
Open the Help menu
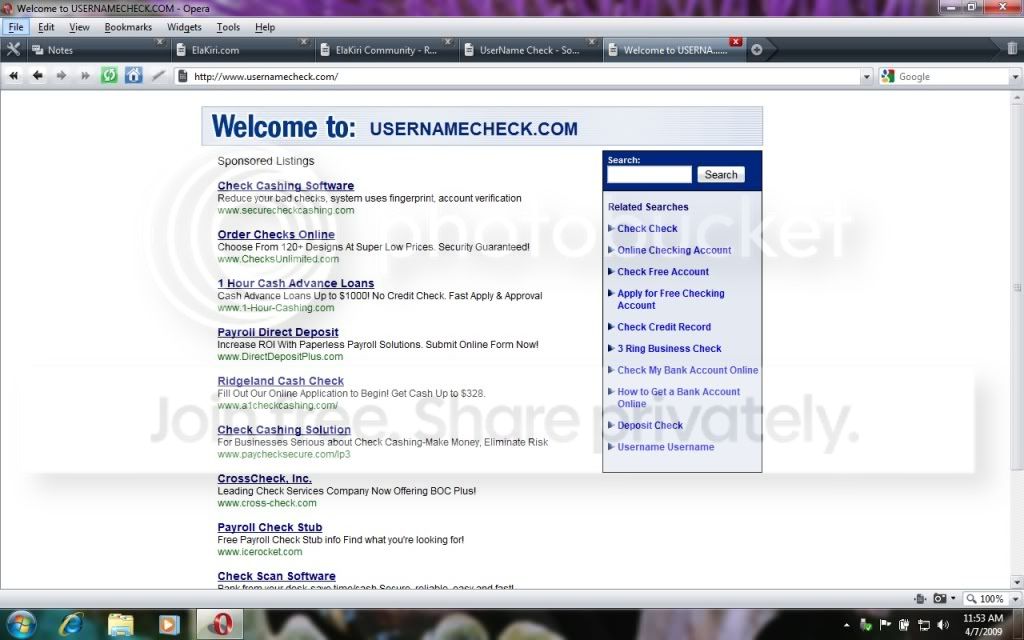coord(264,27)
